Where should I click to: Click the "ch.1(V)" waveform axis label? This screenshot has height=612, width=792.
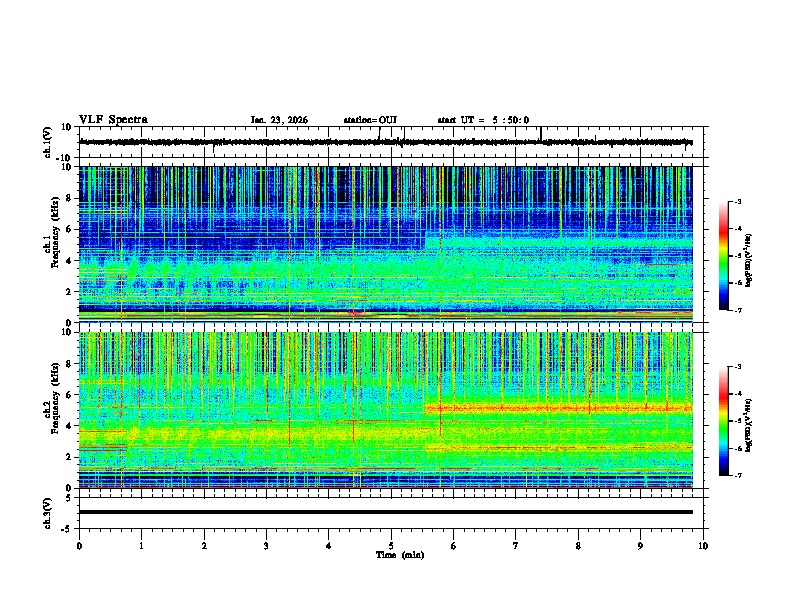[x=48, y=142]
